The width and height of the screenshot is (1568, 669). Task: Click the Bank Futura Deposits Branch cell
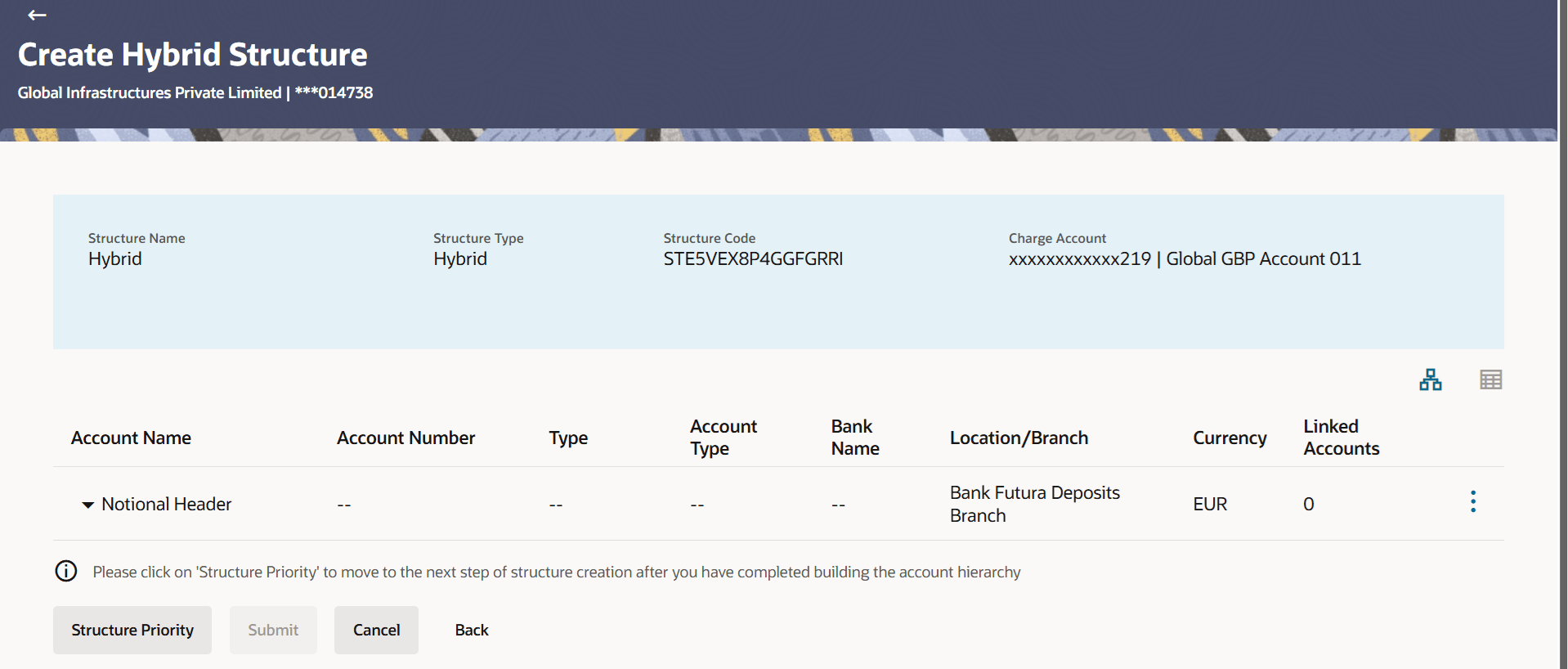1034,504
